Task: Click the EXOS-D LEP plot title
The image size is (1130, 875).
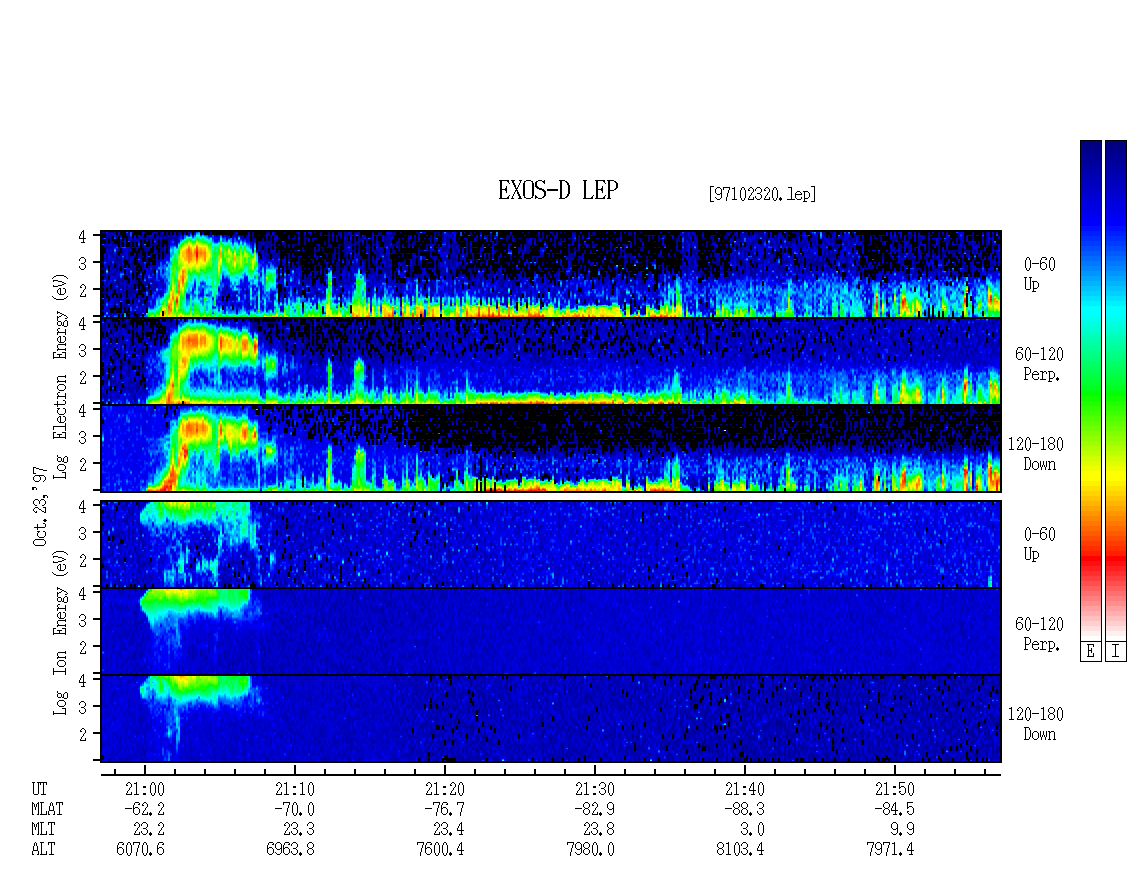Action: [558, 190]
